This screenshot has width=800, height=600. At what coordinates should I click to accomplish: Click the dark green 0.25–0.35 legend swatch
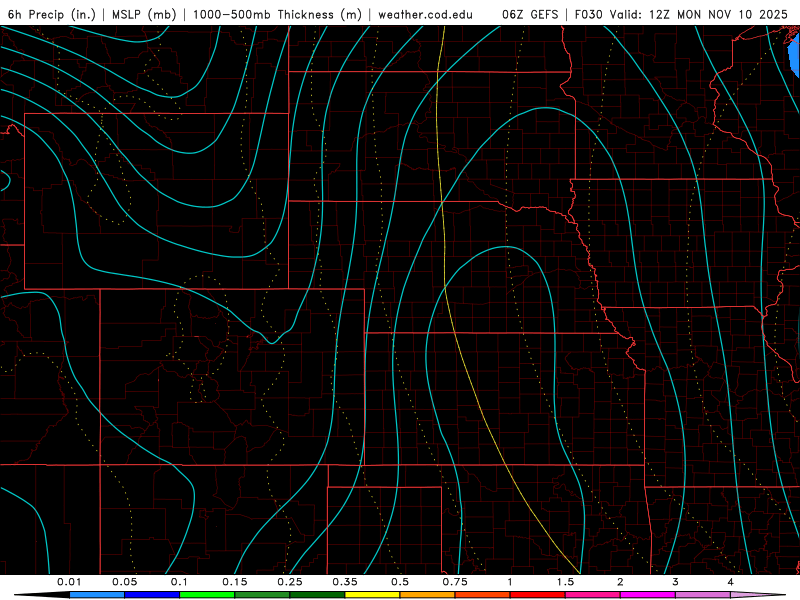pyautogui.click(x=317, y=595)
